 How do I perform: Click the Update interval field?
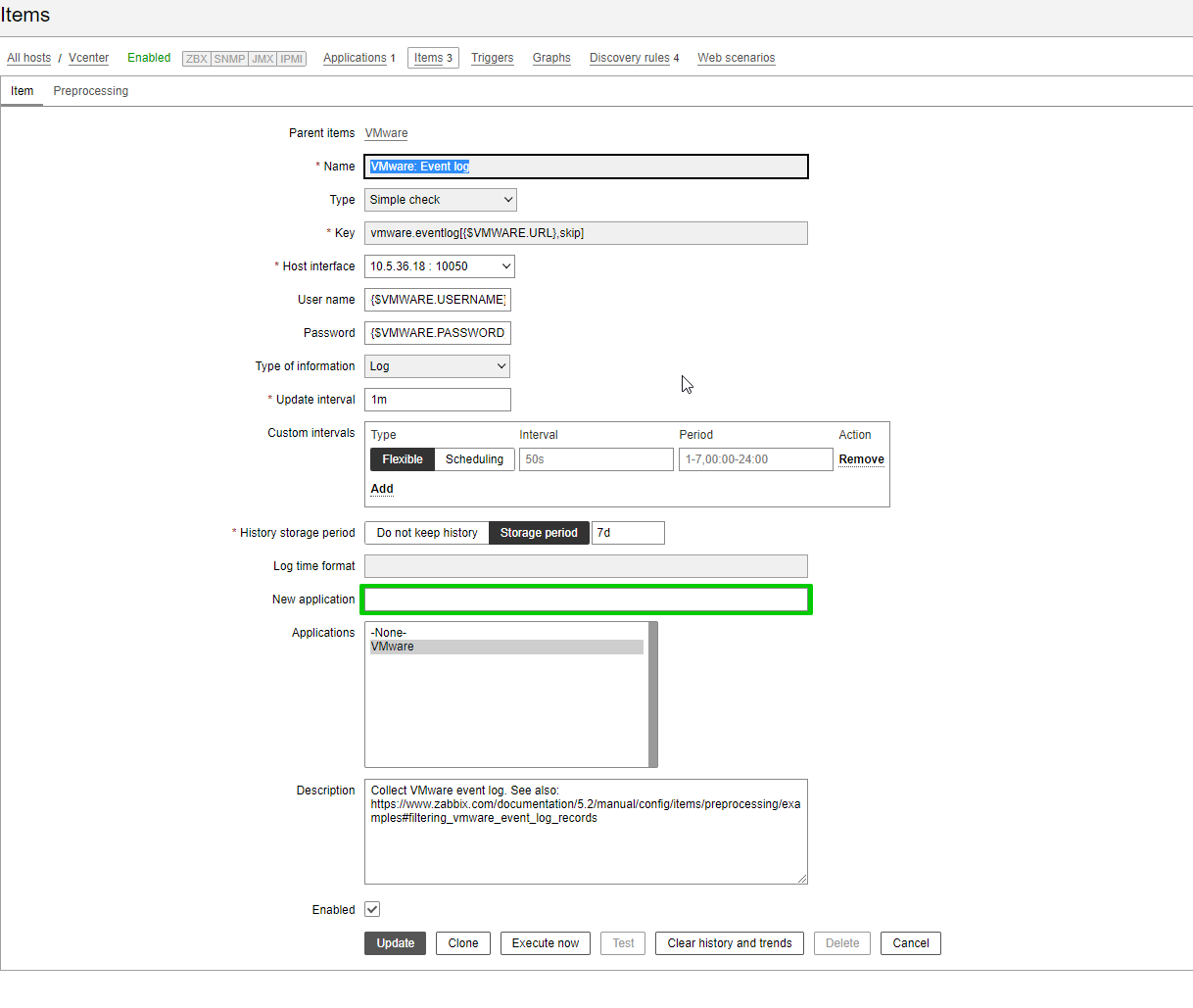click(438, 400)
